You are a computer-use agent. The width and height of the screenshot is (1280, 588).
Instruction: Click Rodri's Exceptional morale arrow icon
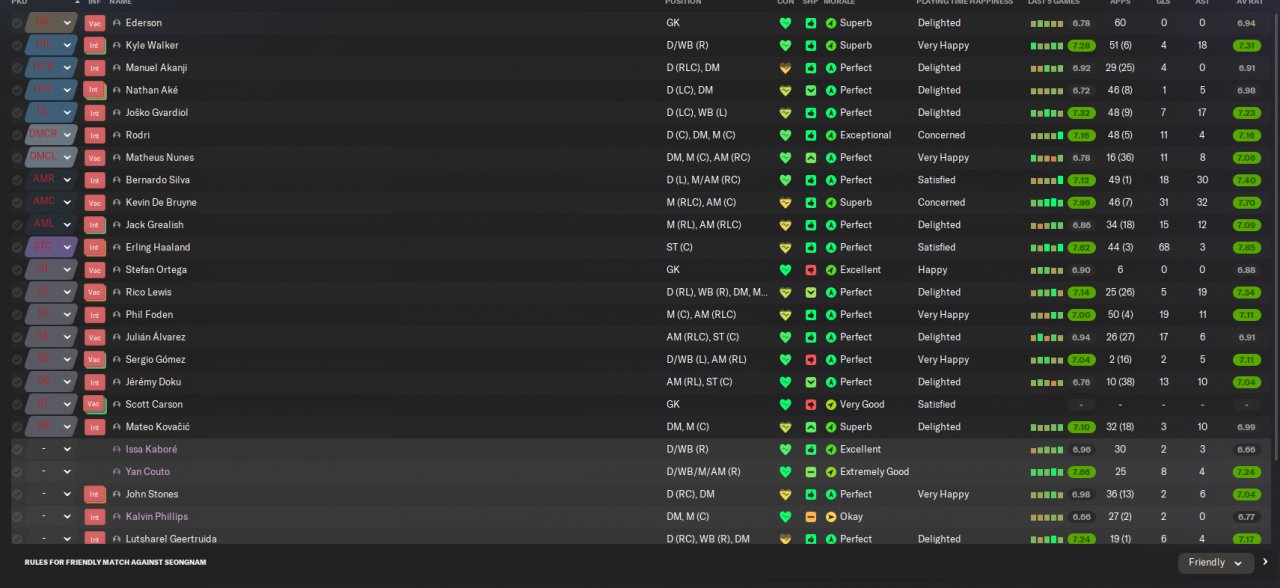[x=831, y=135]
